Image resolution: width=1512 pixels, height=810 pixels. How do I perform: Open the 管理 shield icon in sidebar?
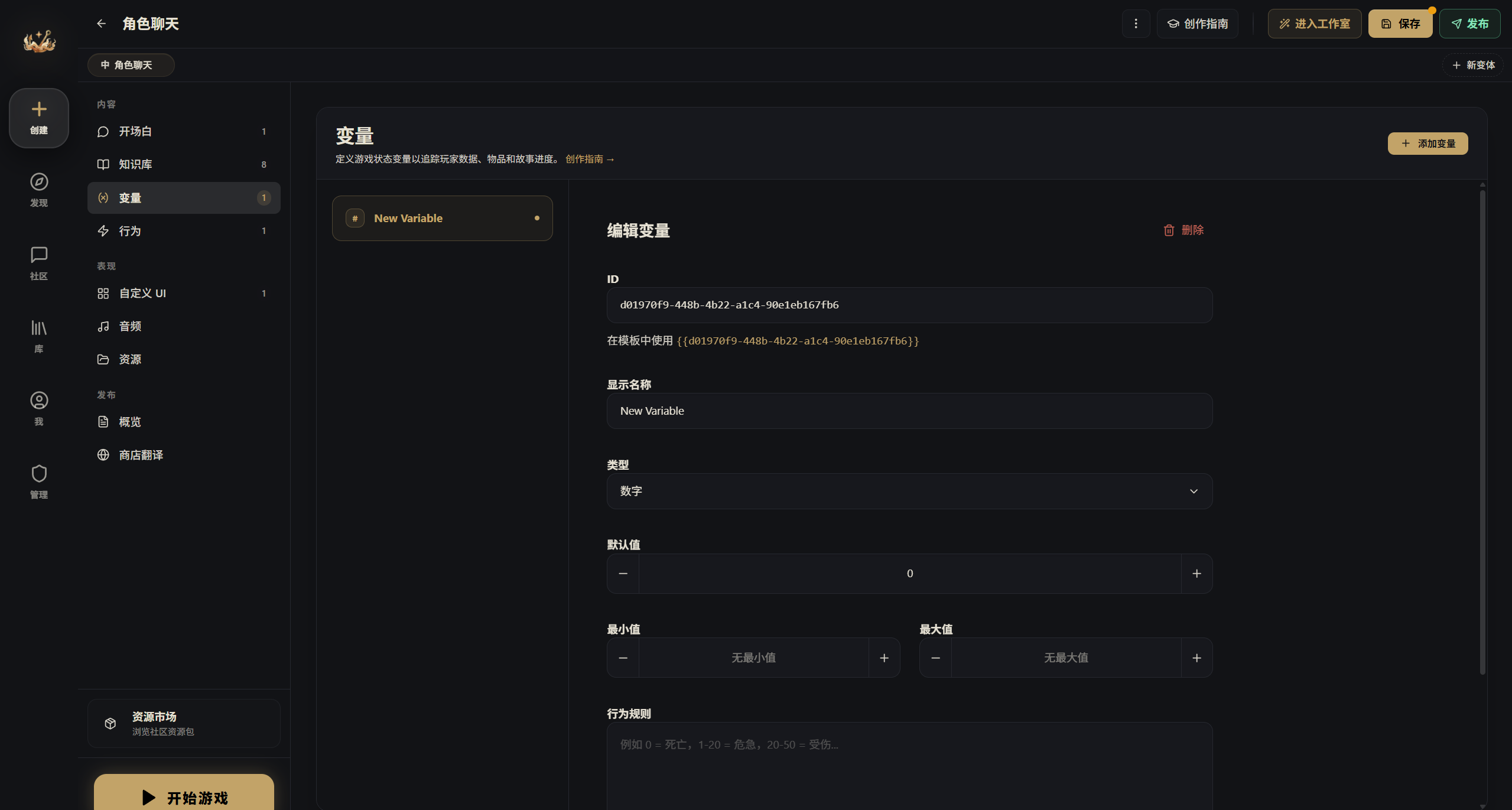[x=39, y=482]
